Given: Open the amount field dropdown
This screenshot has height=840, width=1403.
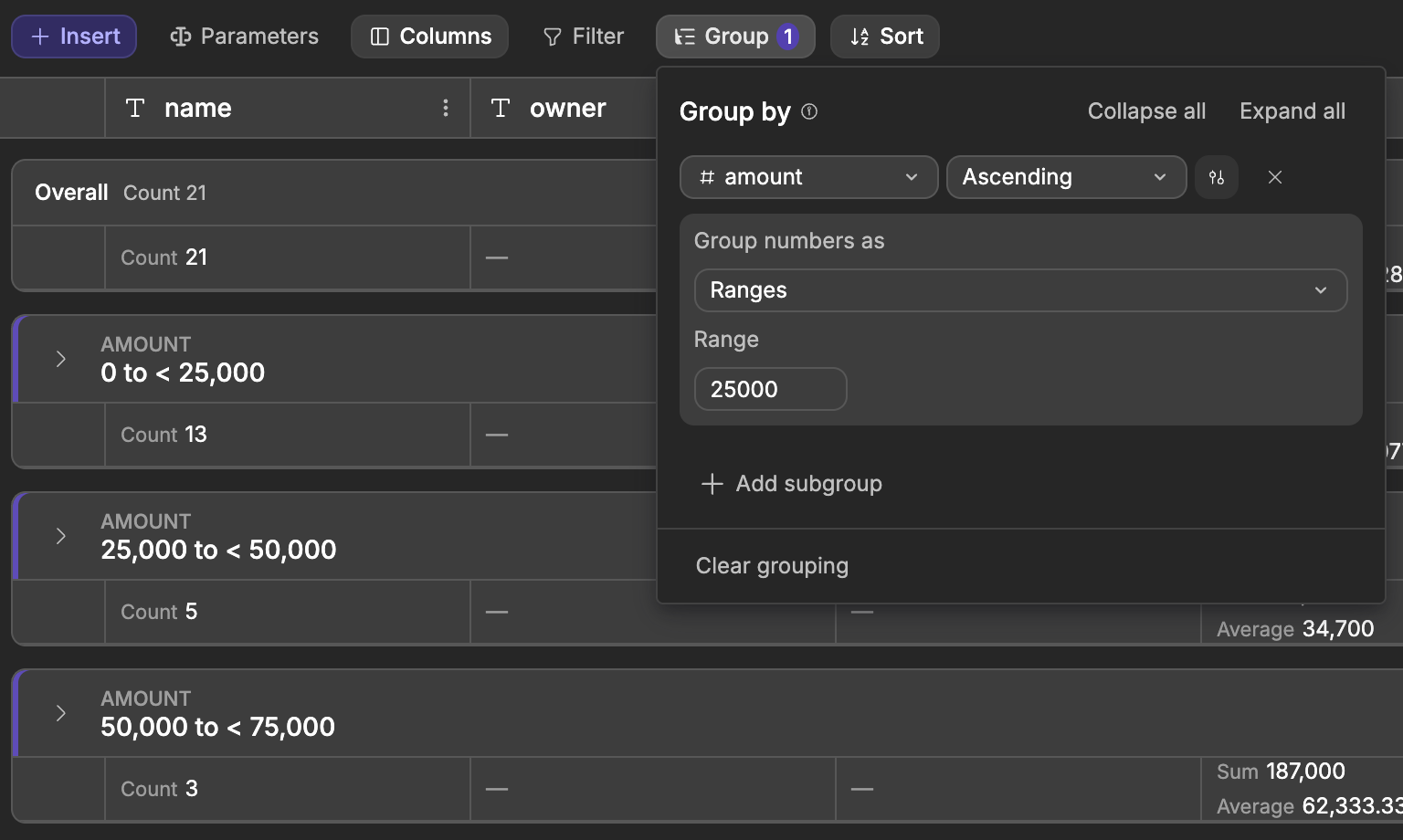Looking at the screenshot, I should point(808,177).
